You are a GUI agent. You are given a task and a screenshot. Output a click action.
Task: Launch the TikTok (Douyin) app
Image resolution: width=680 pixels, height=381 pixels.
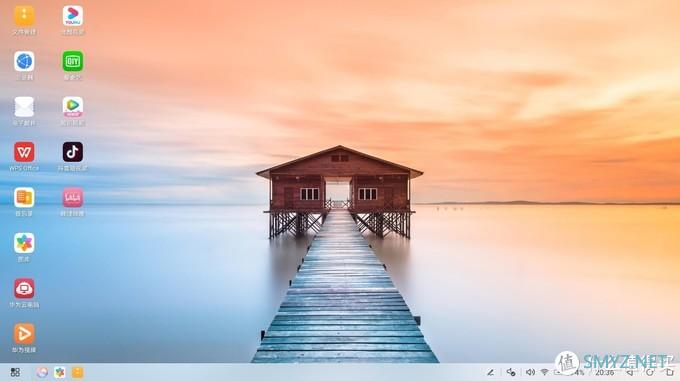click(x=72, y=152)
